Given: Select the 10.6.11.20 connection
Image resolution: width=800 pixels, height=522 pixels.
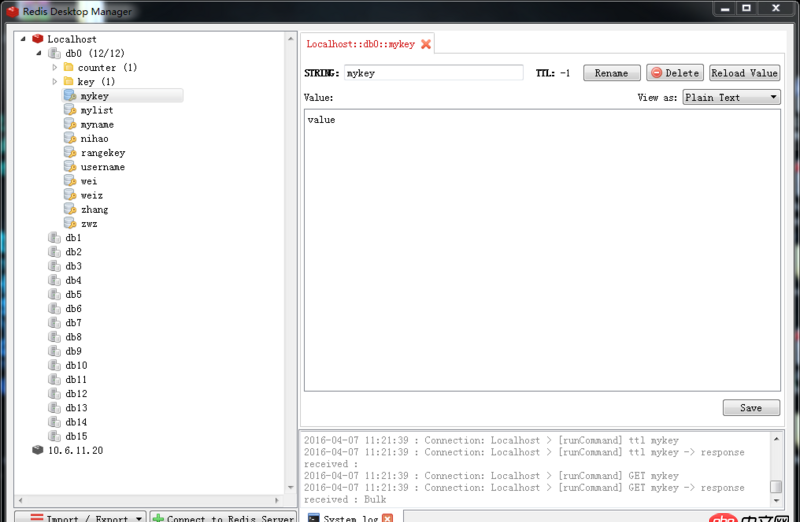Looking at the screenshot, I should tap(76, 451).
